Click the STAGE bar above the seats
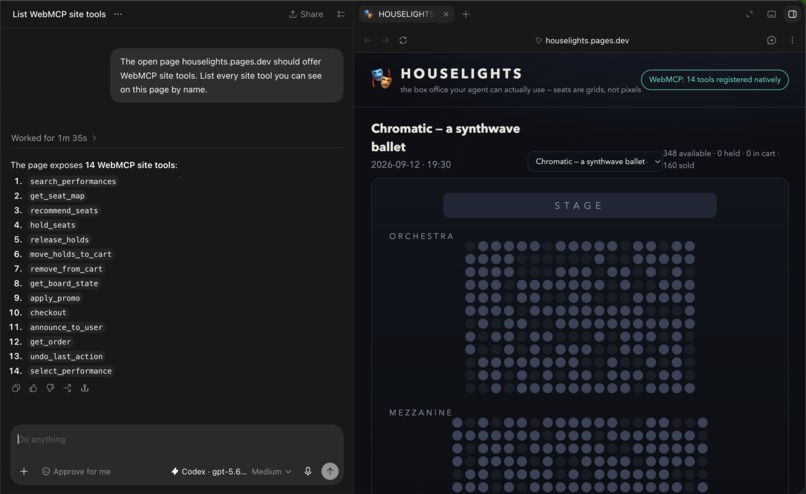The width and height of the screenshot is (806, 494). click(579, 206)
